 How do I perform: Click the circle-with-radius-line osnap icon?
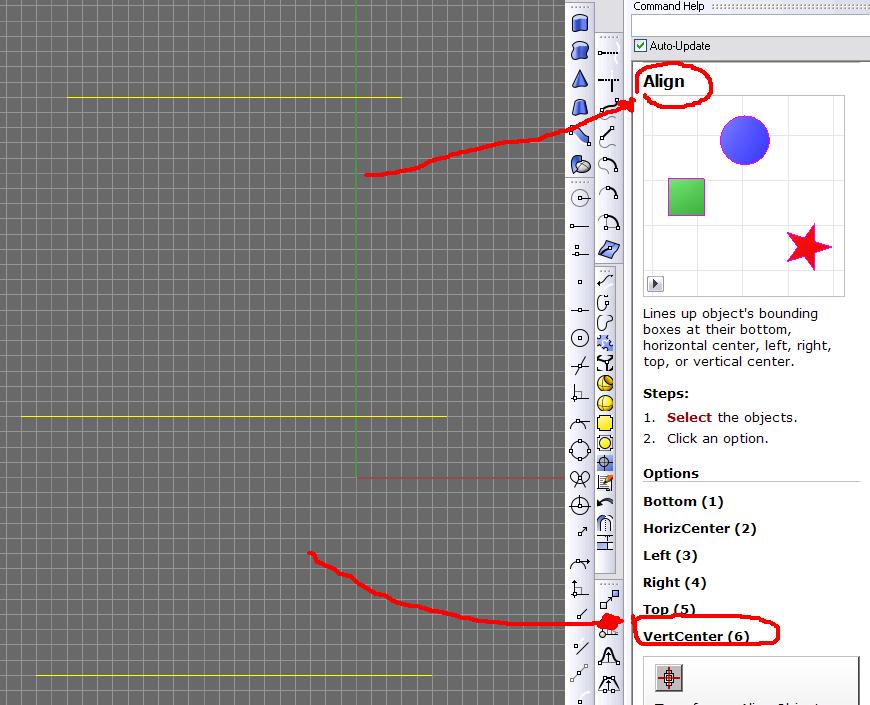point(580,198)
